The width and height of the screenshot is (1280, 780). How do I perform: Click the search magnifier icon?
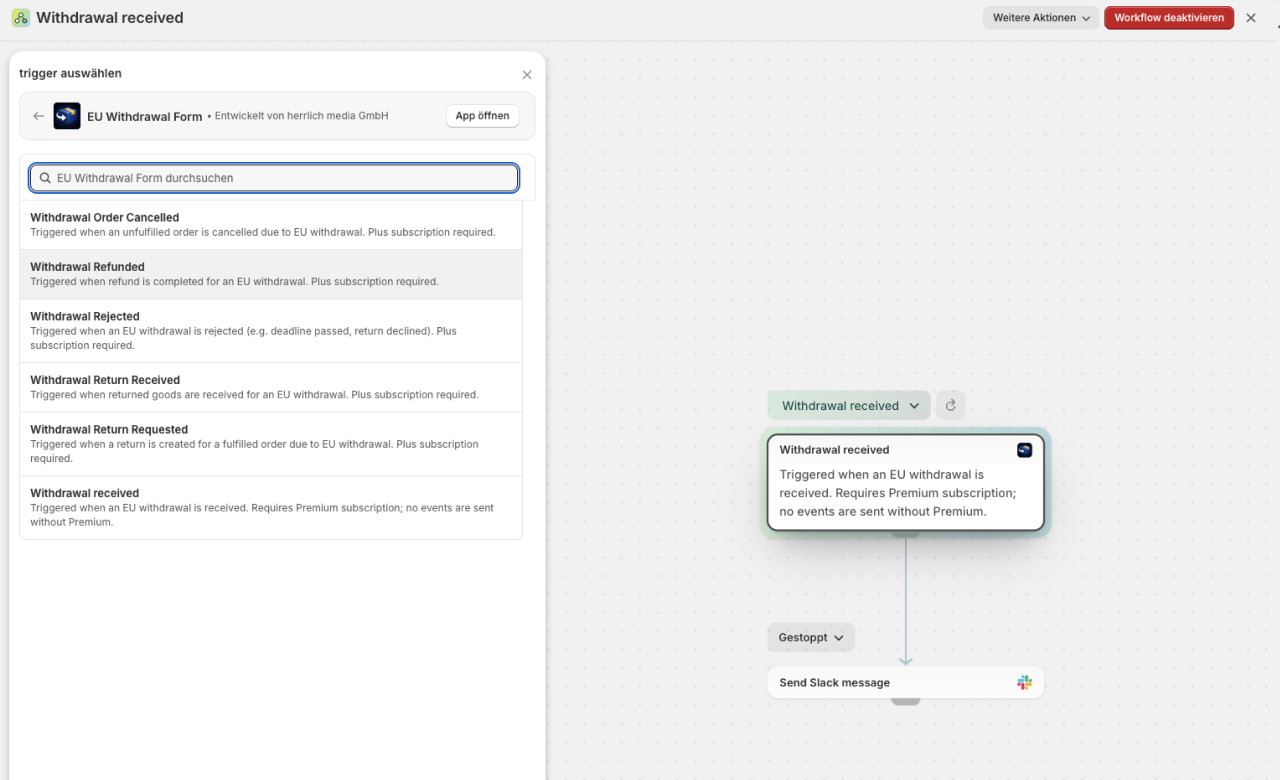(45, 178)
